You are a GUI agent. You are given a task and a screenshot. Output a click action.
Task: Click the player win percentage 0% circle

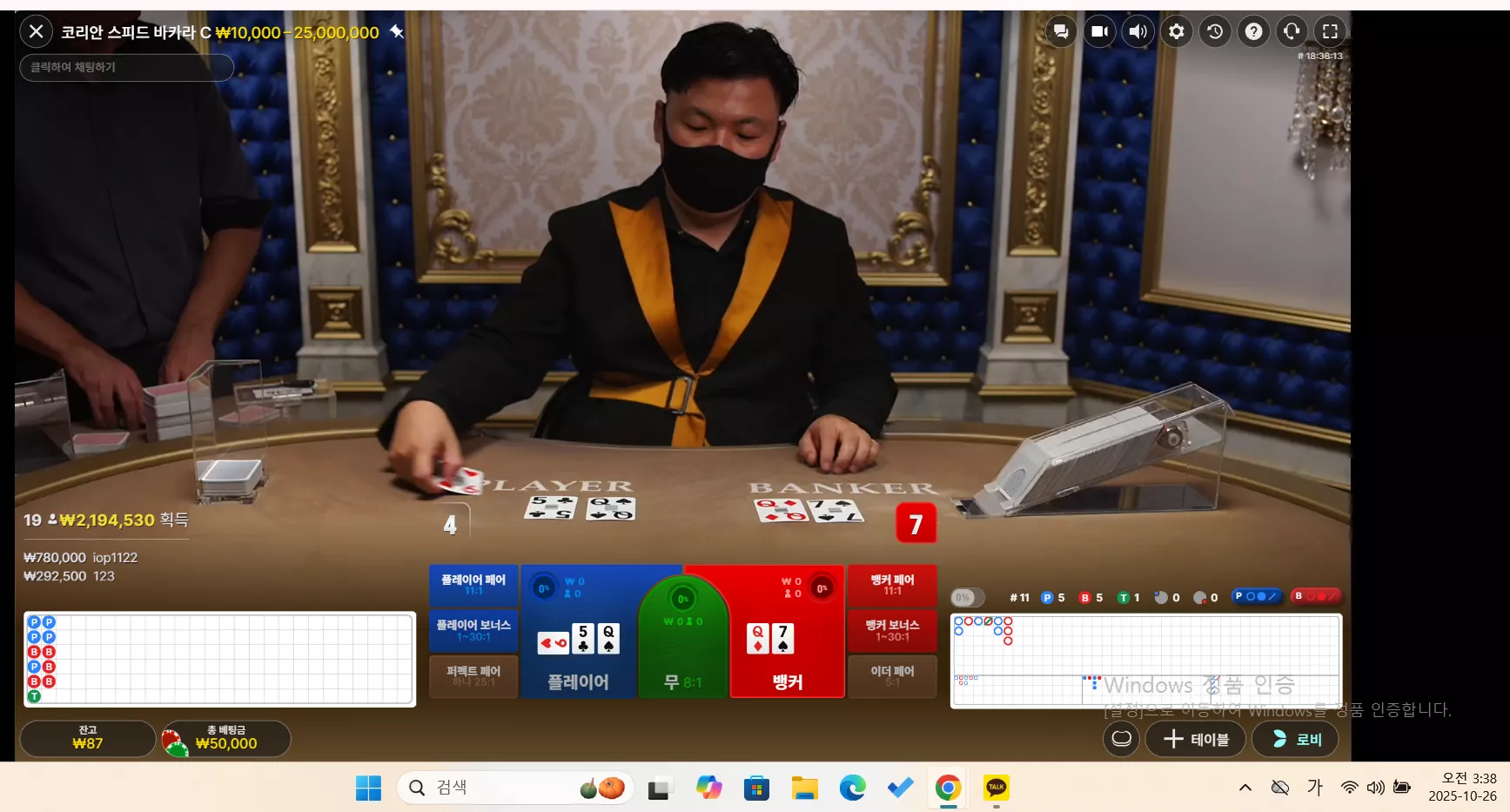coord(543,588)
